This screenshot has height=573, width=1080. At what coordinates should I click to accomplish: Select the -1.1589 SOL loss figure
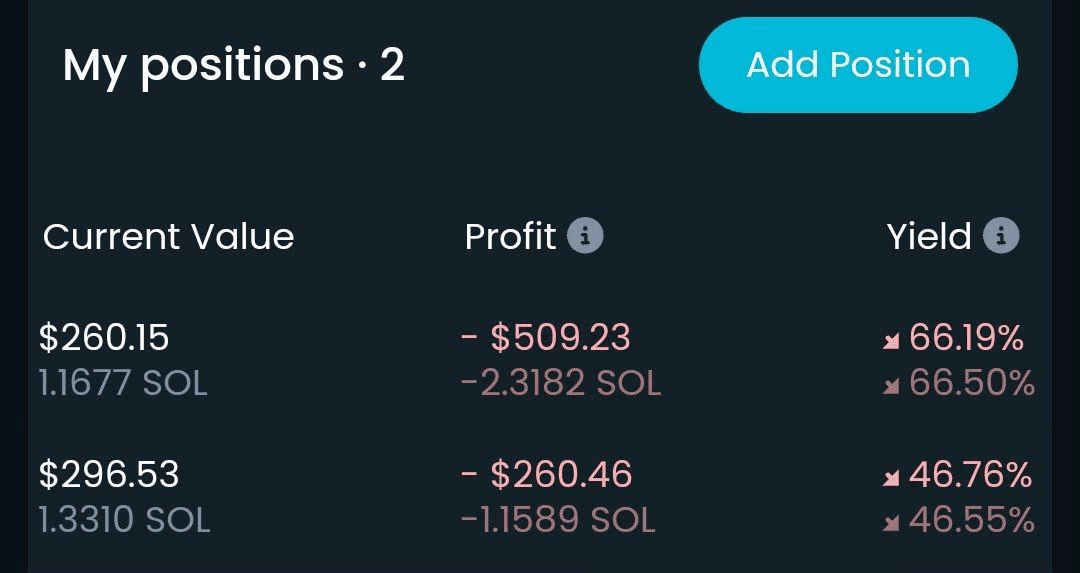tap(558, 520)
